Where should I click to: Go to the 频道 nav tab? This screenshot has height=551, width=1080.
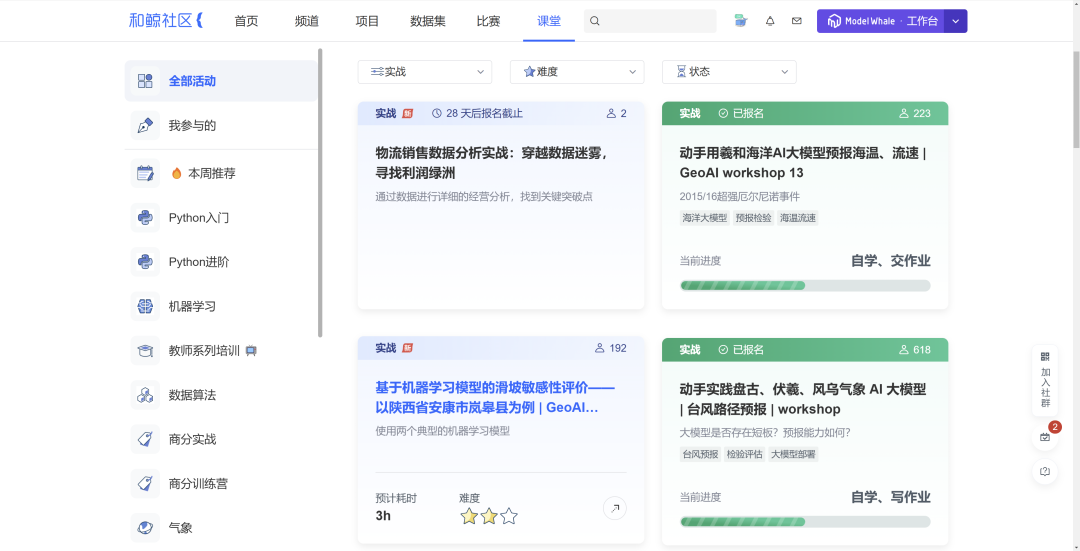(x=307, y=21)
